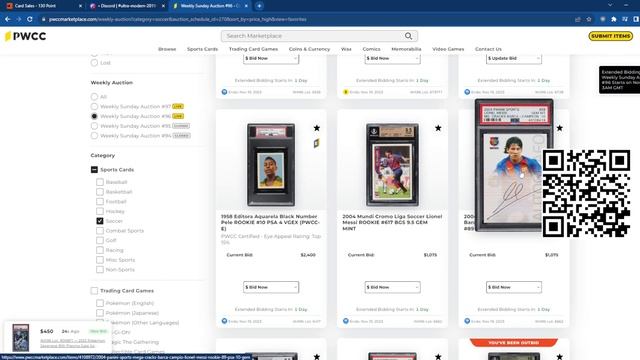Open the Memorabilia link
640x360 pixels.
pyautogui.click(x=406, y=49)
